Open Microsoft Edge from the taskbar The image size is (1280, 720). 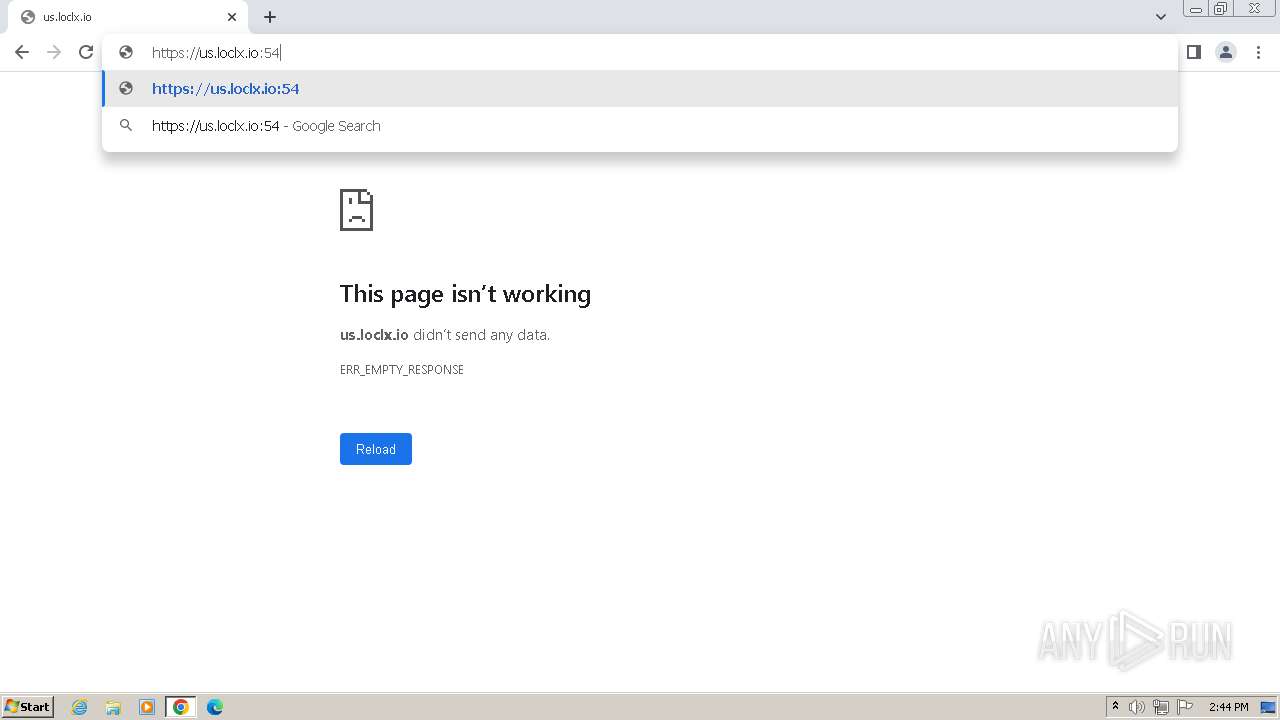pos(215,707)
